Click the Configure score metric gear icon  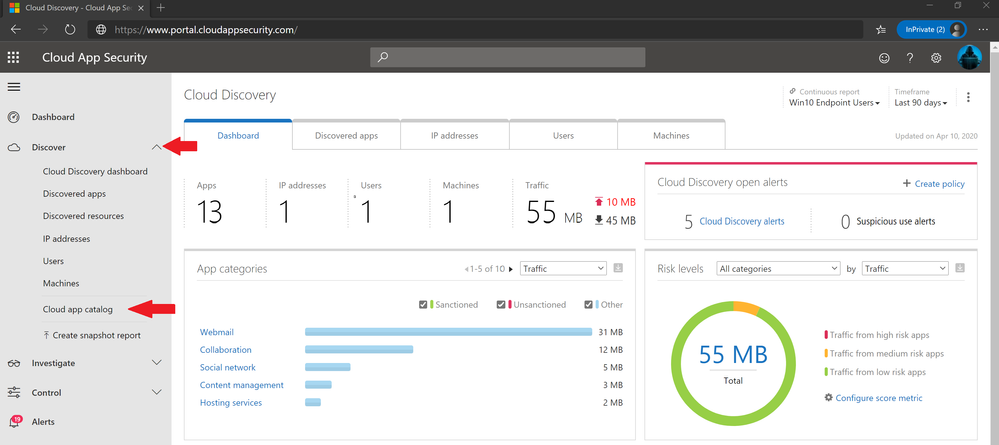pos(828,397)
